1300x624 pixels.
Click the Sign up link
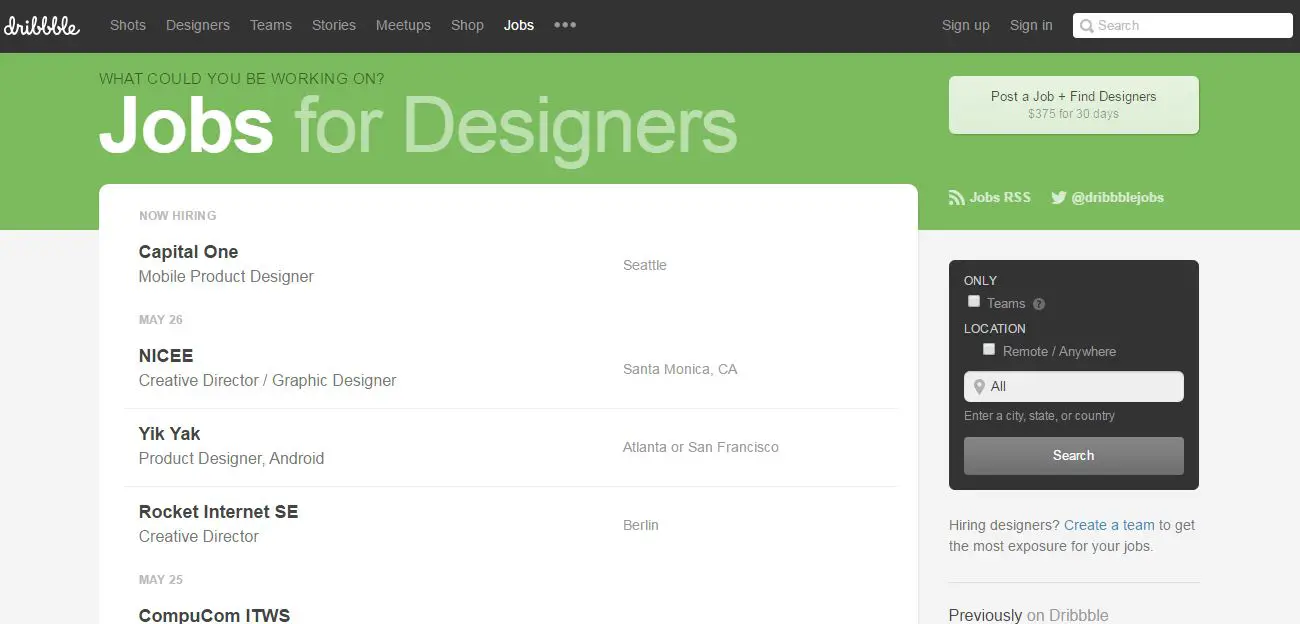(x=966, y=25)
